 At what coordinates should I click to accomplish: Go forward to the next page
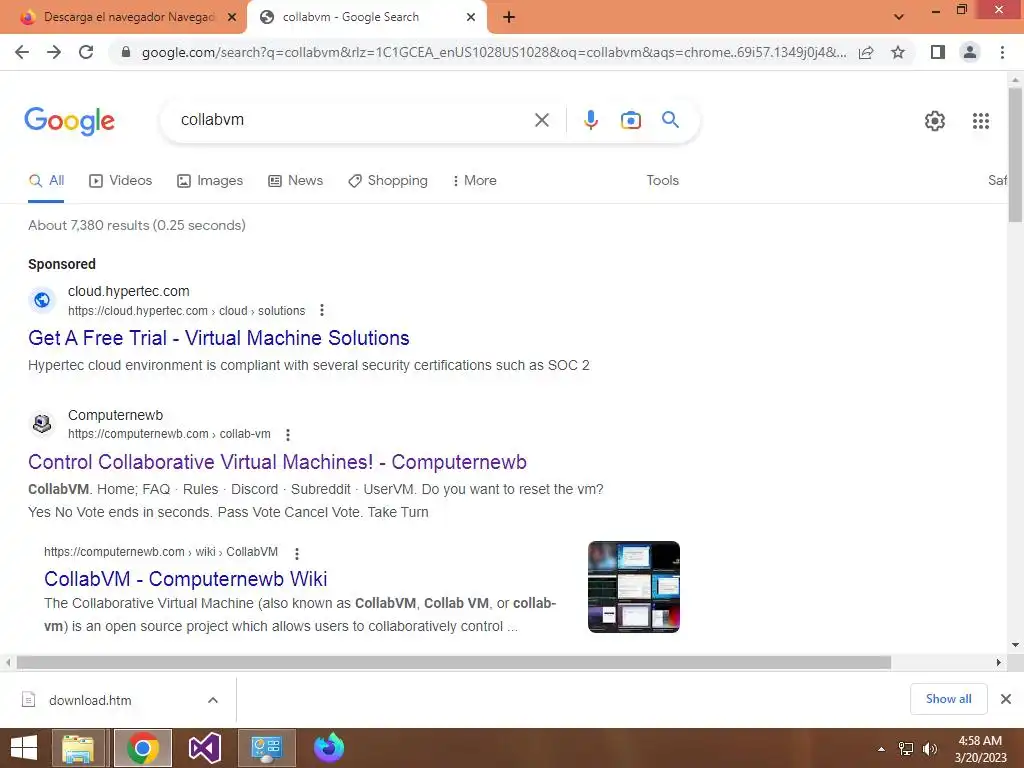click(54, 52)
